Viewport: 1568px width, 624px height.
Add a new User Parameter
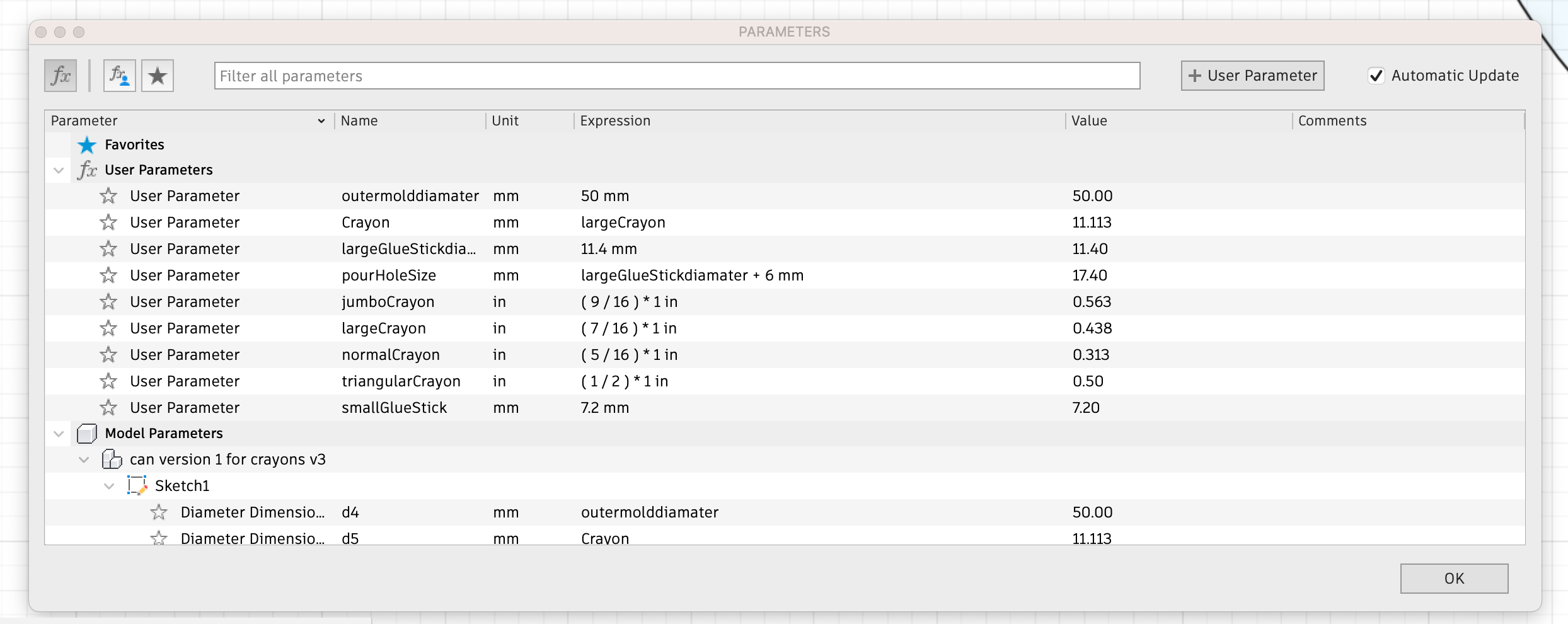point(1252,75)
